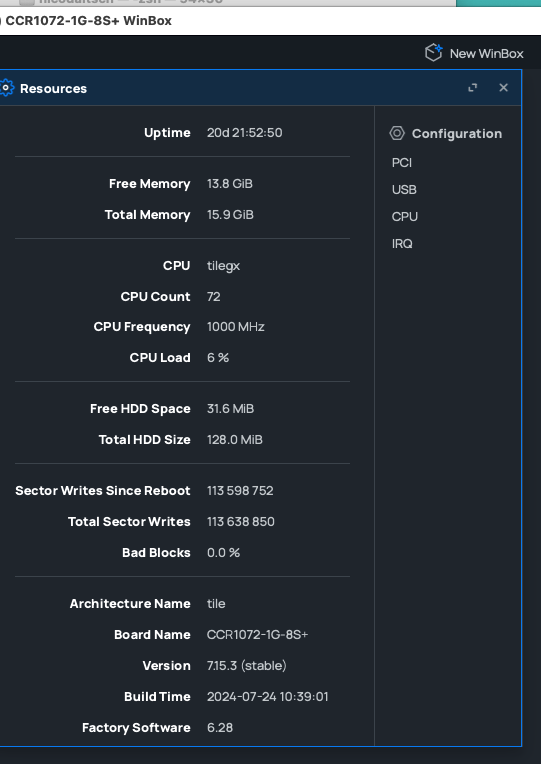
Task: Select the Build Time value 2024-07-24 10:39:01
Action: coord(268,697)
